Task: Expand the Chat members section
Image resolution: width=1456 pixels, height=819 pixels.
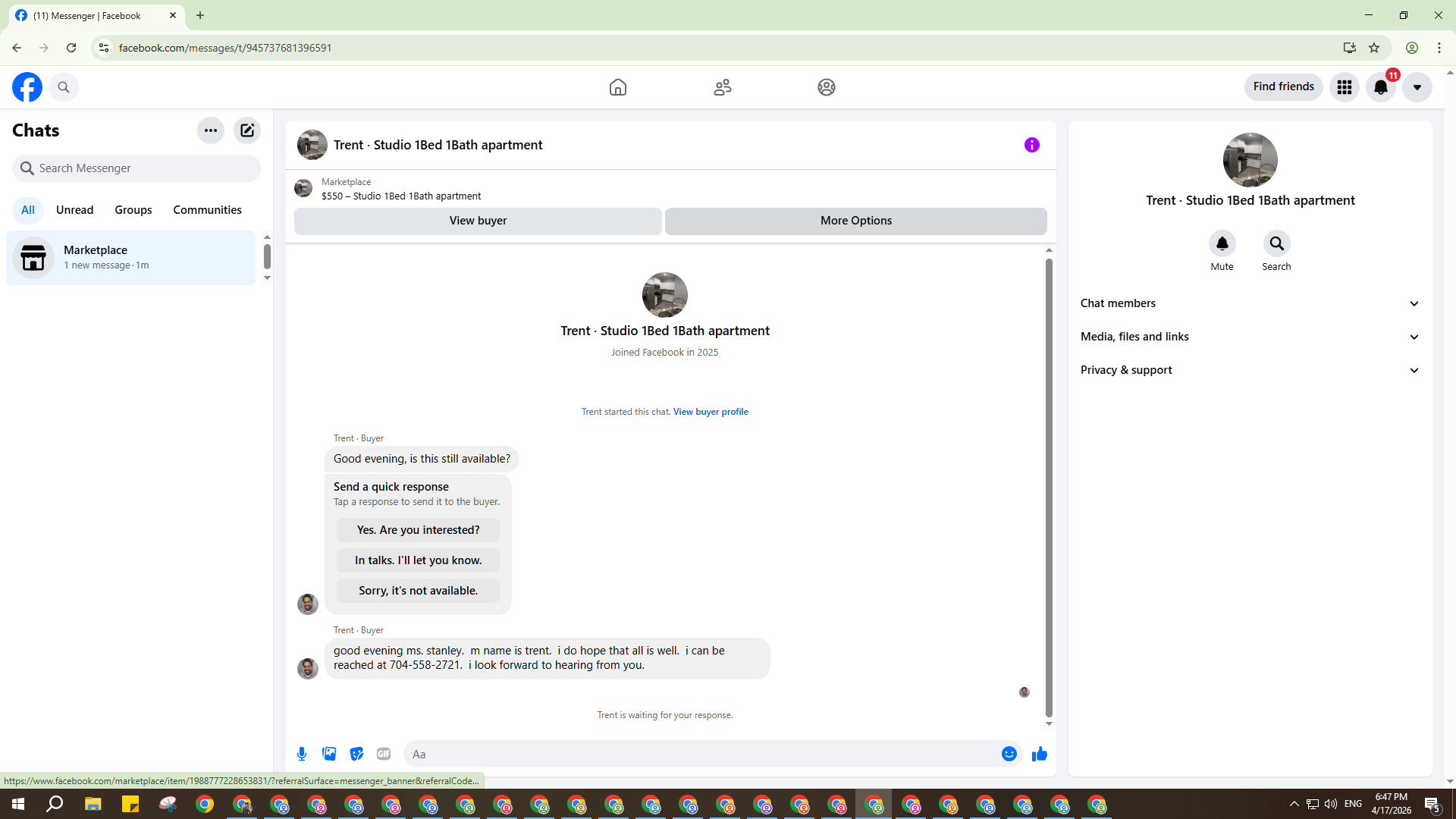Action: pos(1249,303)
